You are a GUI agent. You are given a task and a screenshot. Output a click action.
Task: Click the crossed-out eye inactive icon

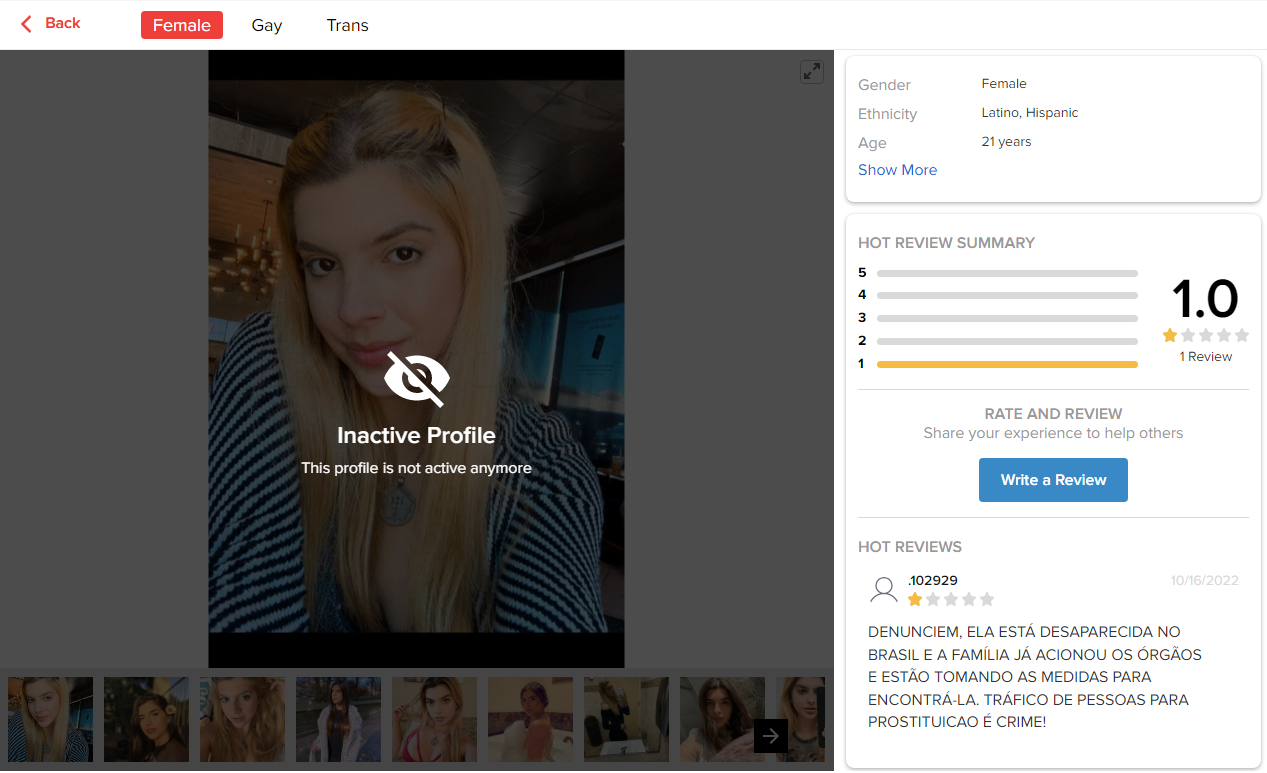[416, 379]
